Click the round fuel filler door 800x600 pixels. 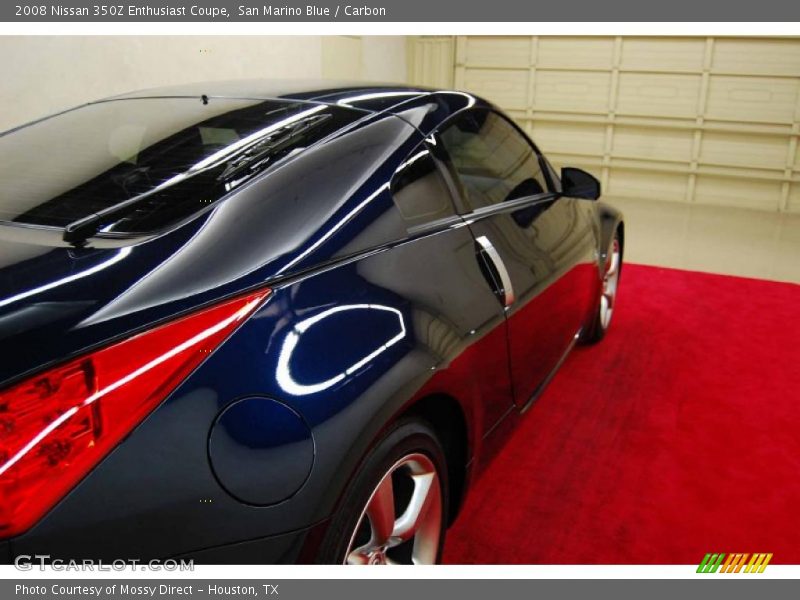coord(261,451)
